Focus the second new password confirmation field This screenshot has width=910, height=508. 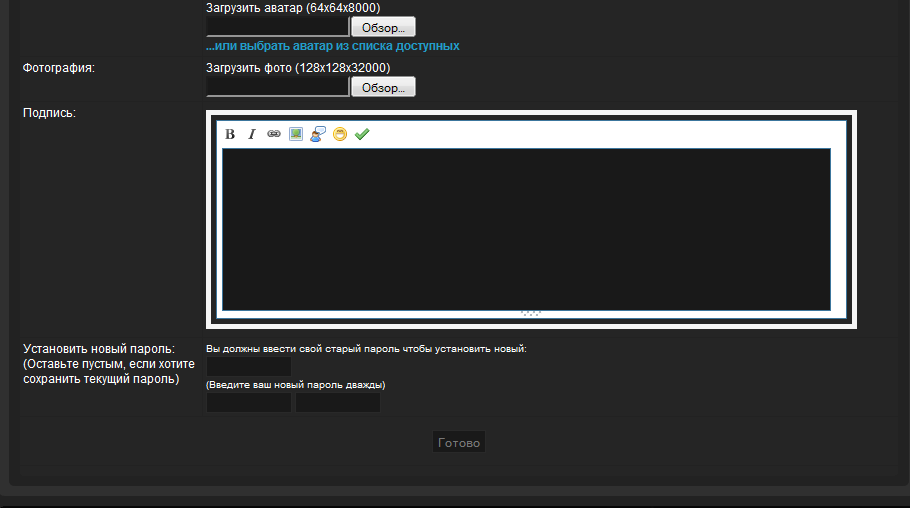[x=338, y=402]
